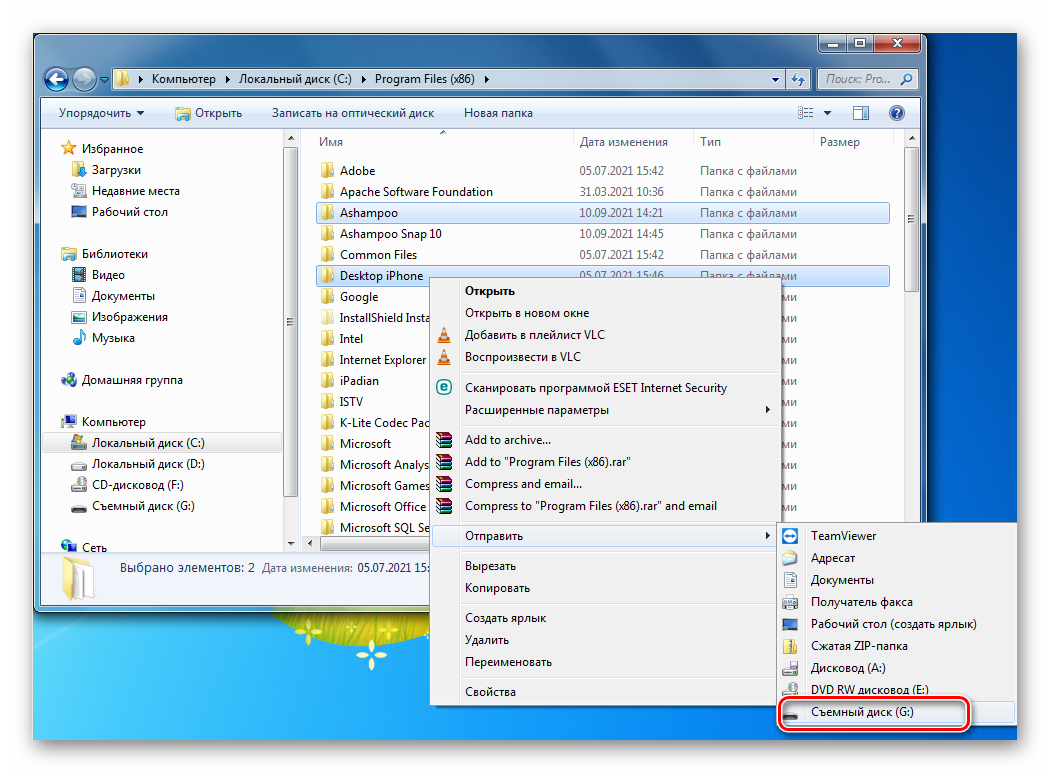The height and width of the screenshot is (772, 1049).
Task: Open the 'Упорядочить' dropdown menu
Action: click(x=101, y=113)
